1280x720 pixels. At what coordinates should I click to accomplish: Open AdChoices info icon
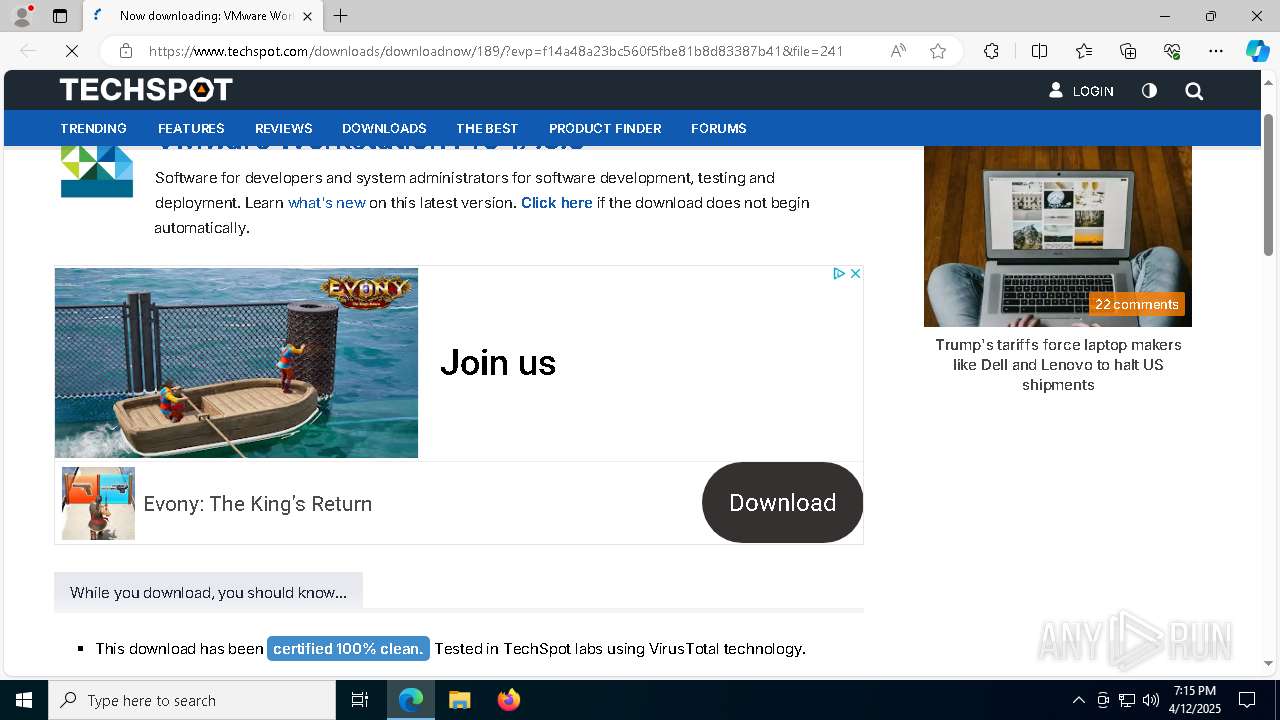(839, 274)
